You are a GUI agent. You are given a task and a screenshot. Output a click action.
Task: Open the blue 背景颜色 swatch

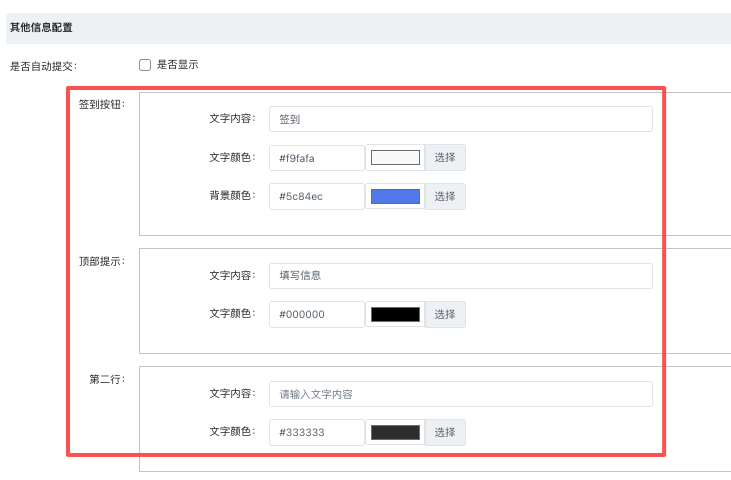click(395, 197)
